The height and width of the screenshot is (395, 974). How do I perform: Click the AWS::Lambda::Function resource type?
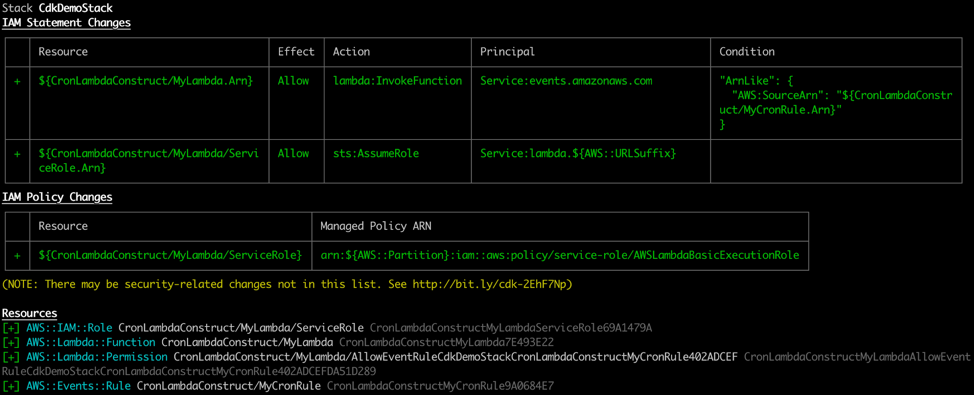91,342
